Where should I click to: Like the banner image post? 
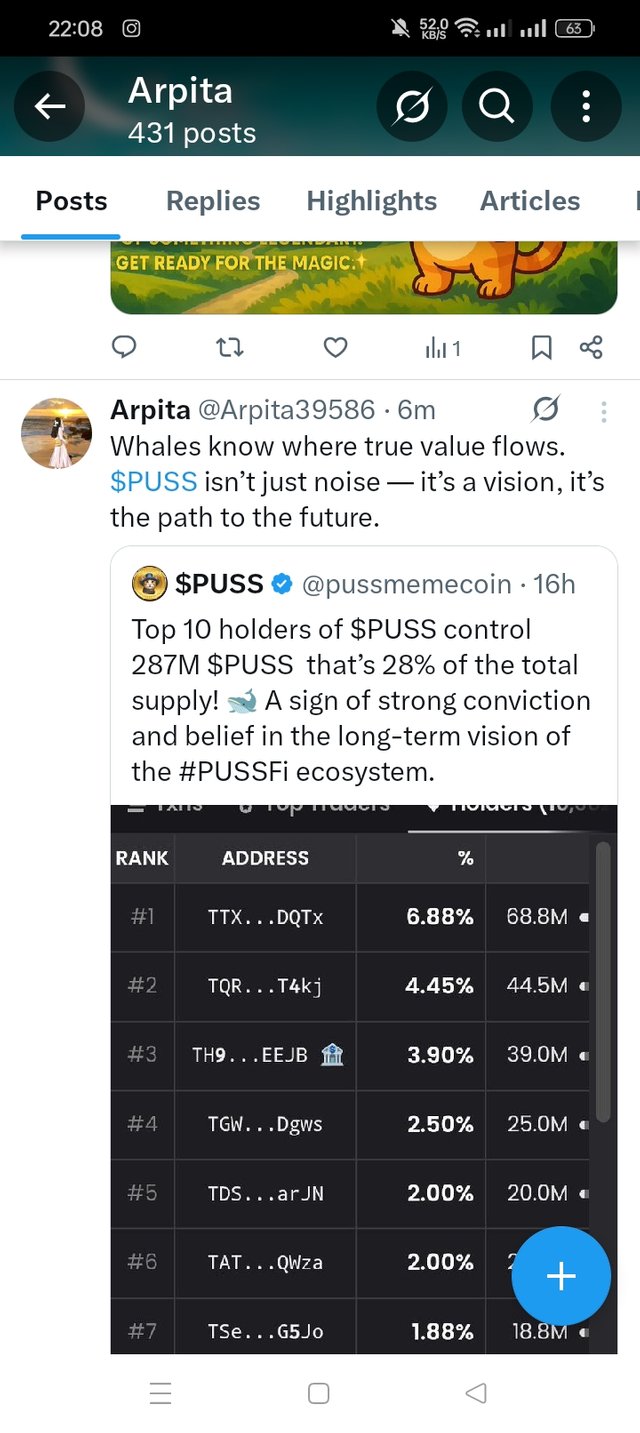point(336,347)
